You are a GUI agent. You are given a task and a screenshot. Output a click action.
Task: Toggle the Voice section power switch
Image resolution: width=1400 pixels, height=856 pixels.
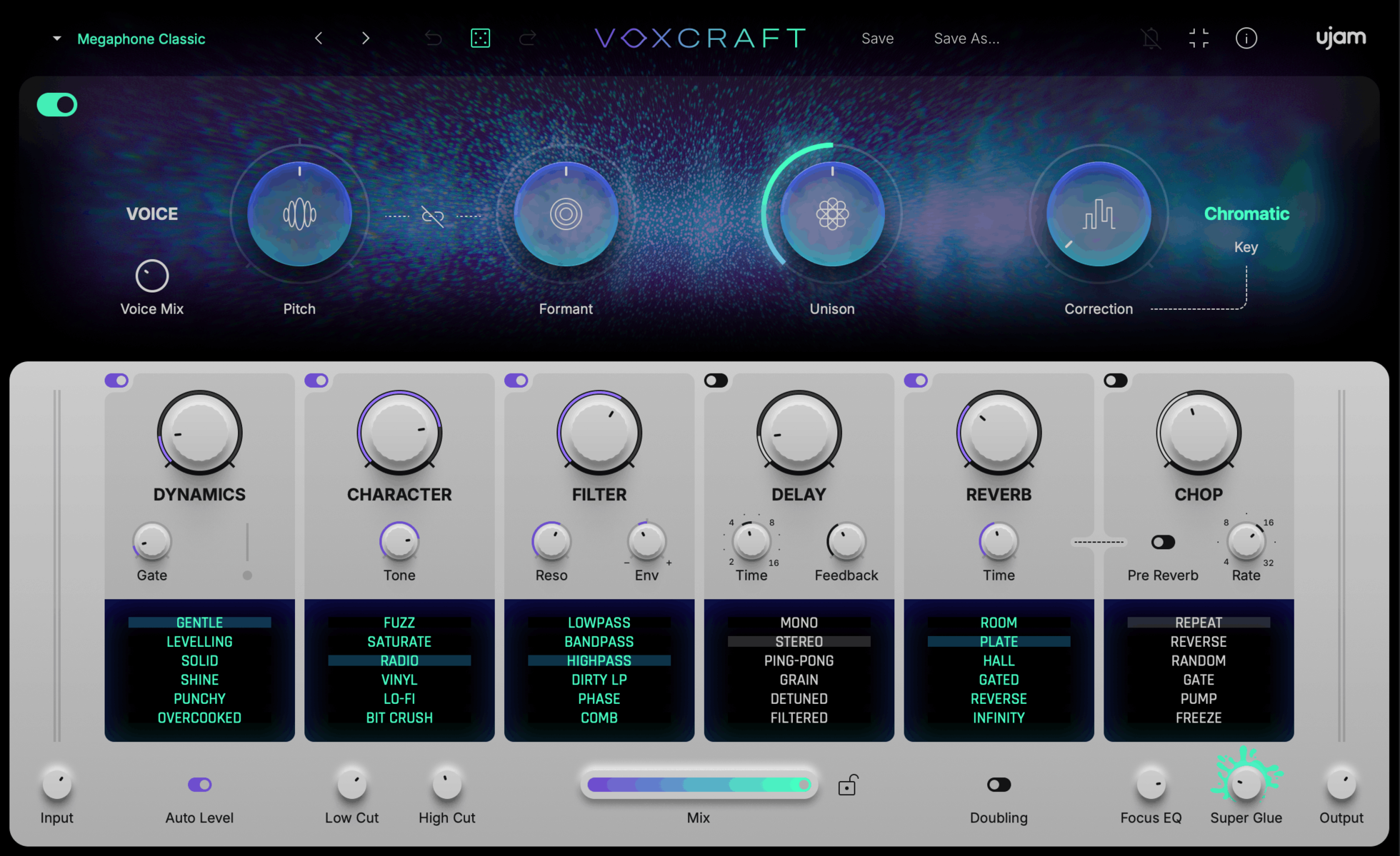pyautogui.click(x=56, y=104)
